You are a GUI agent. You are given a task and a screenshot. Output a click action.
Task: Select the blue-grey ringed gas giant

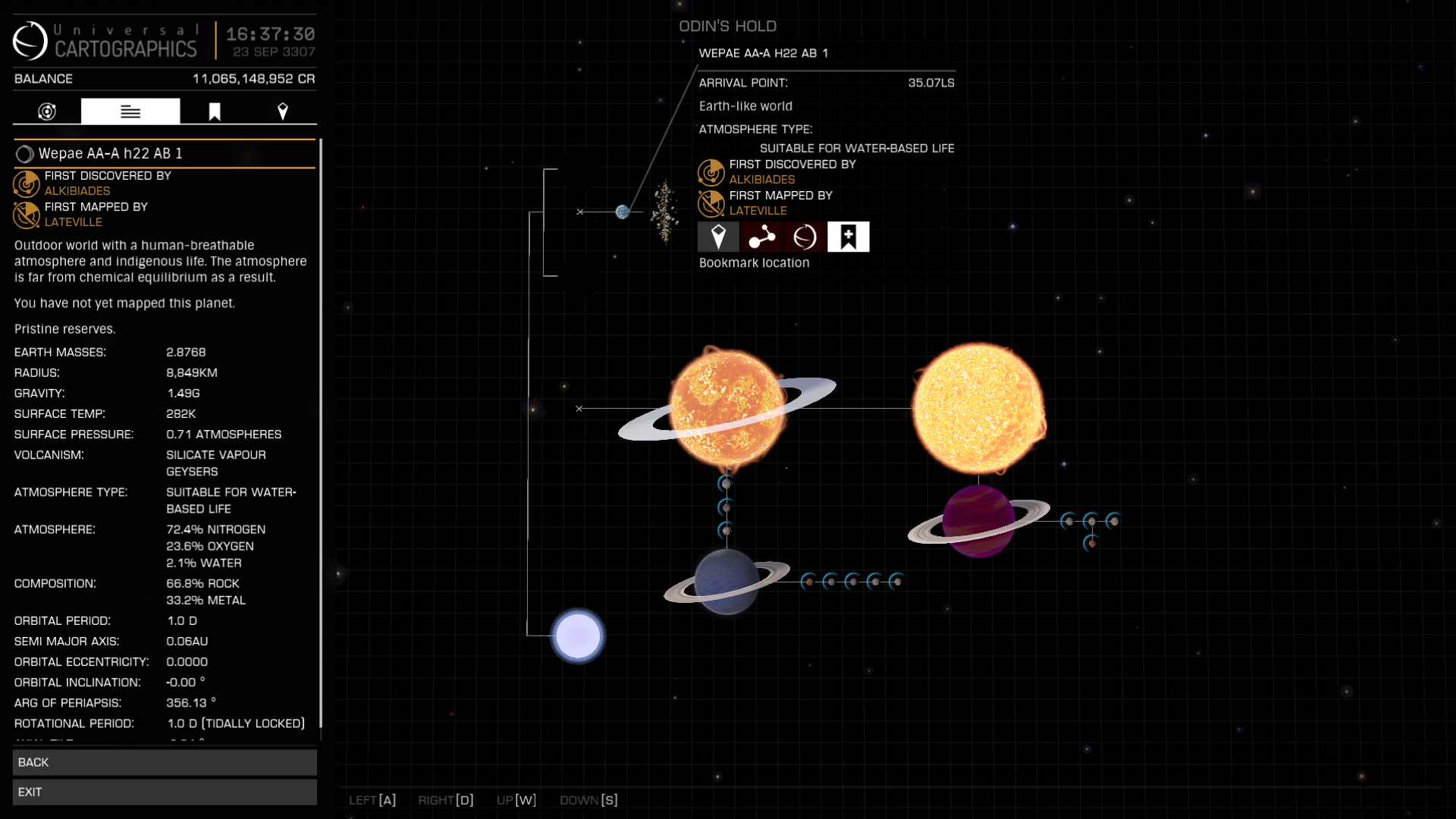pos(726,582)
